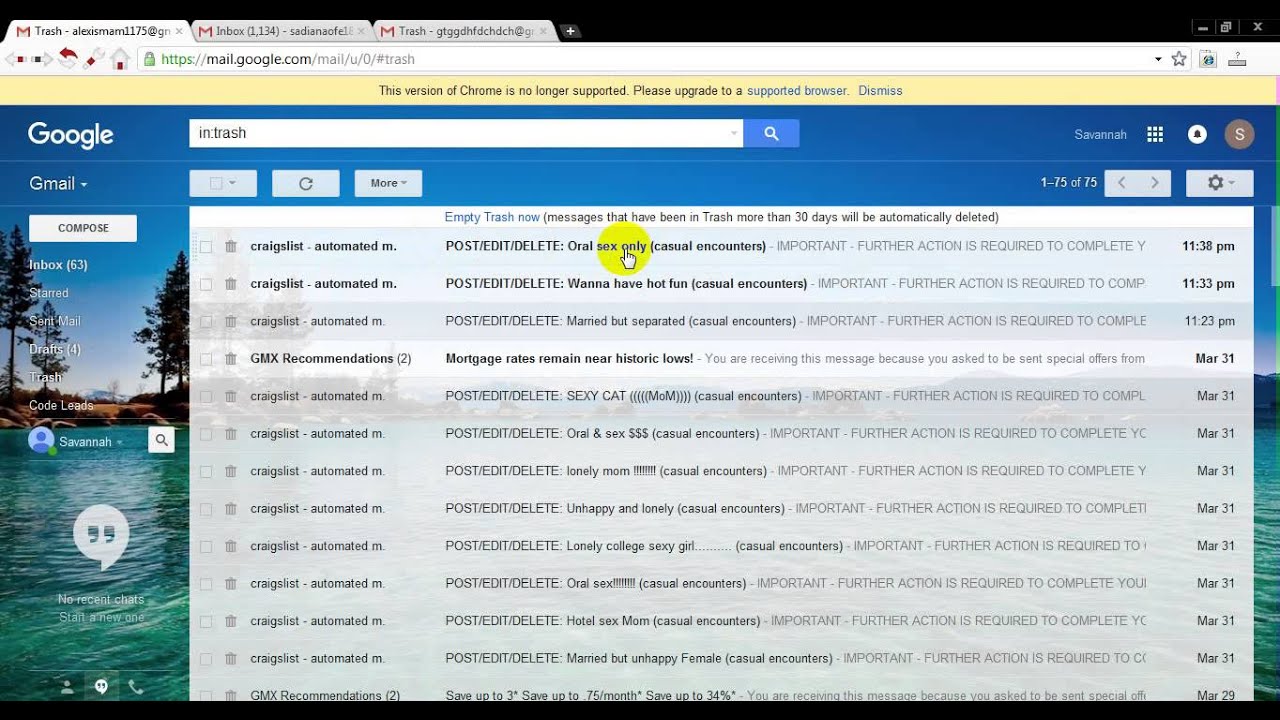
Task: Select the Unhappy and lonely checkbox
Action: [x=205, y=509]
